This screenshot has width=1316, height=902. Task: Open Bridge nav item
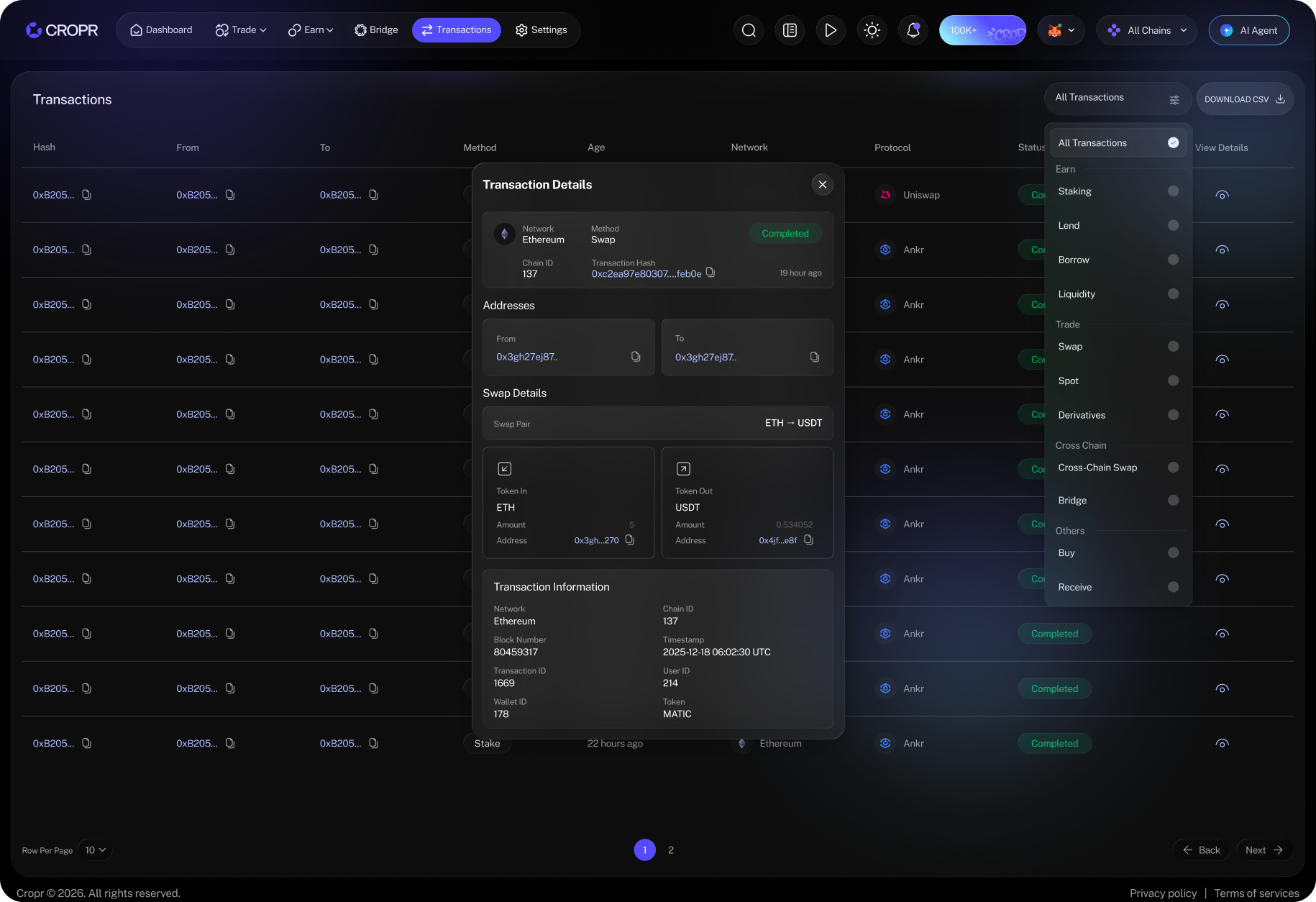(x=376, y=30)
